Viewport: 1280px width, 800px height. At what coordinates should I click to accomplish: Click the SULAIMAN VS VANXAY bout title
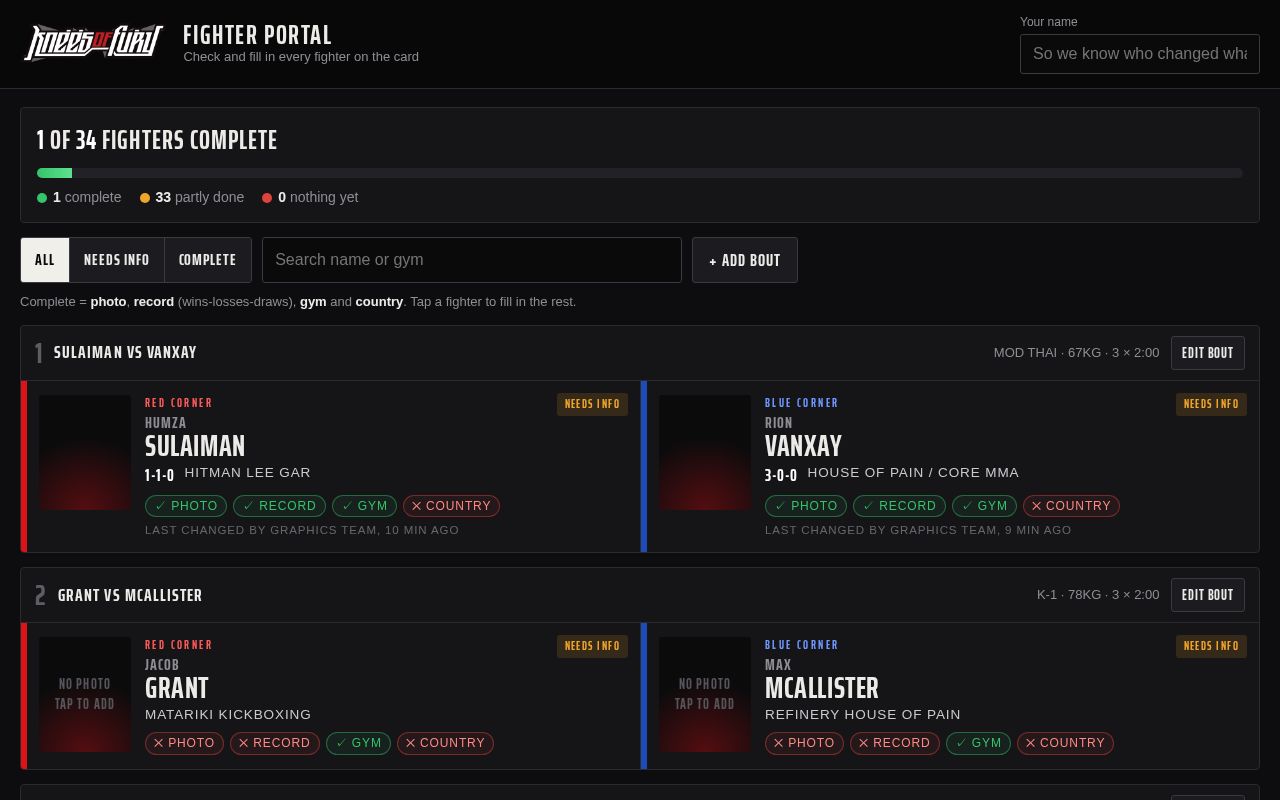[125, 353]
